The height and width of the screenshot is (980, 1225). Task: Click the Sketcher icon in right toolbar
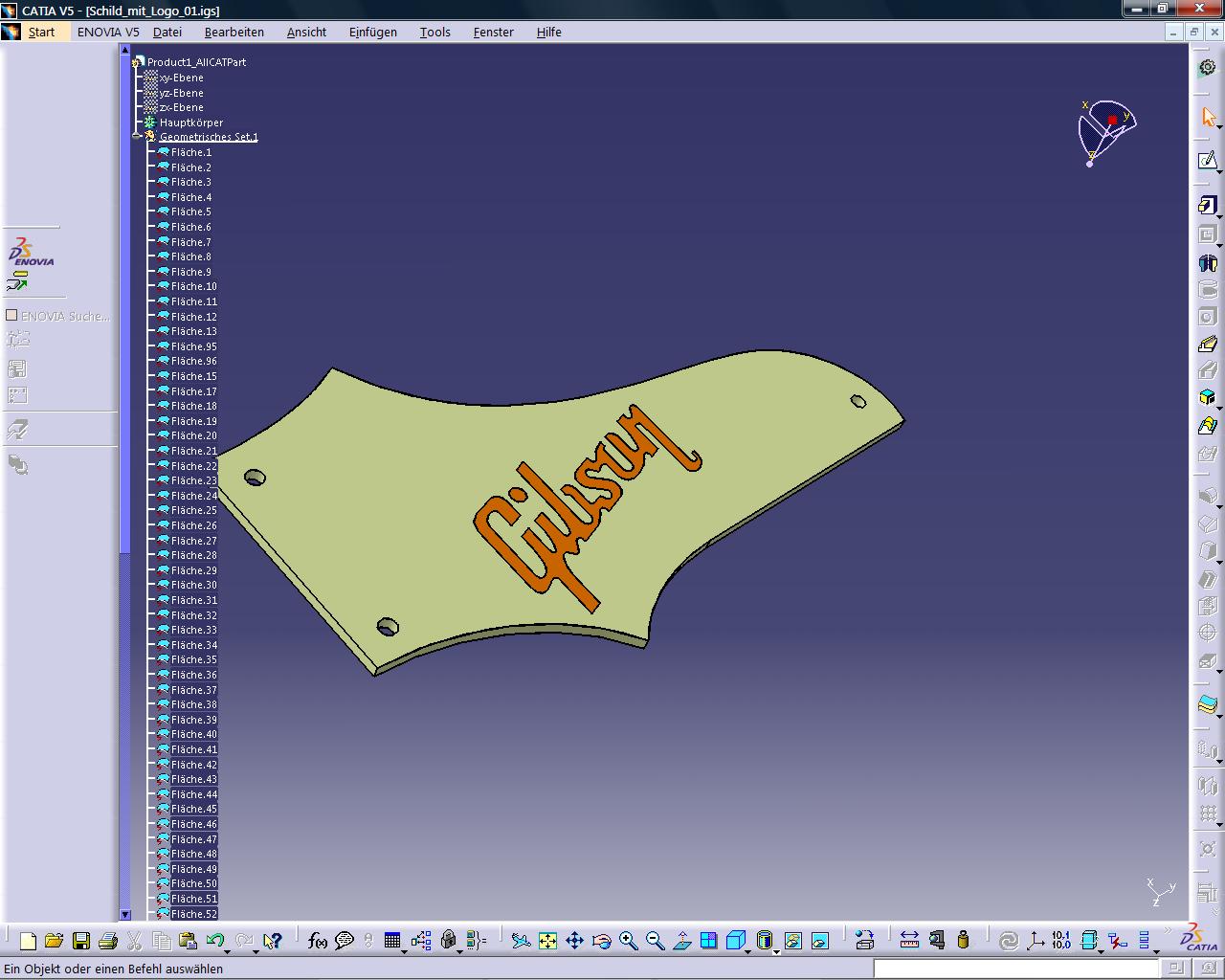[x=1208, y=160]
